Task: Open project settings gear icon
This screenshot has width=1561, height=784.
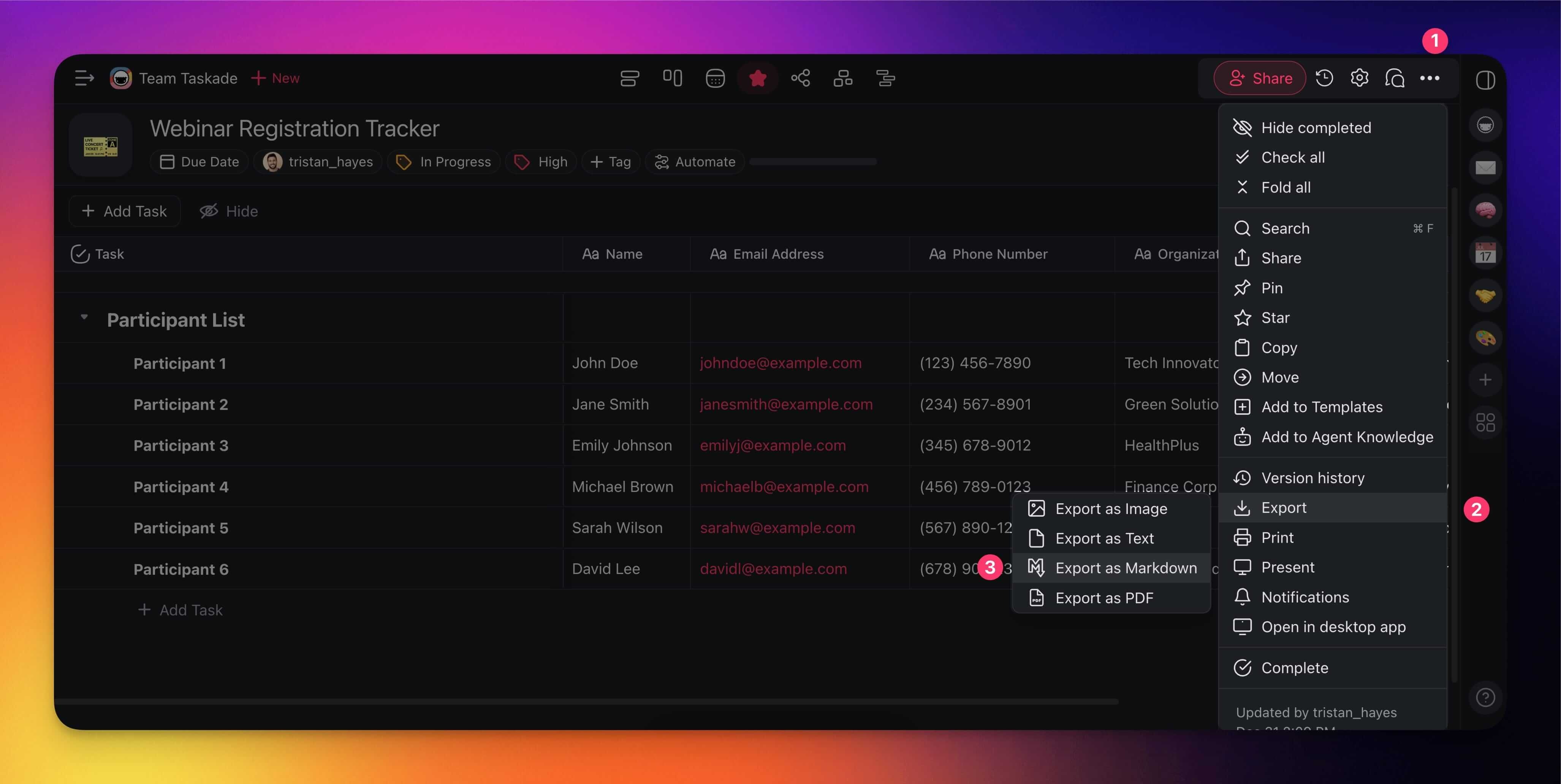Action: point(1359,78)
